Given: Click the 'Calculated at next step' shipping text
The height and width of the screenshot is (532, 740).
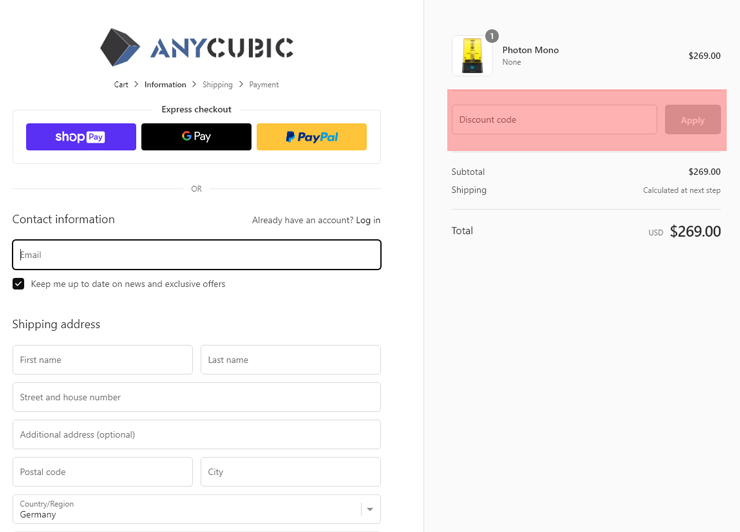Looking at the screenshot, I should [x=681, y=190].
